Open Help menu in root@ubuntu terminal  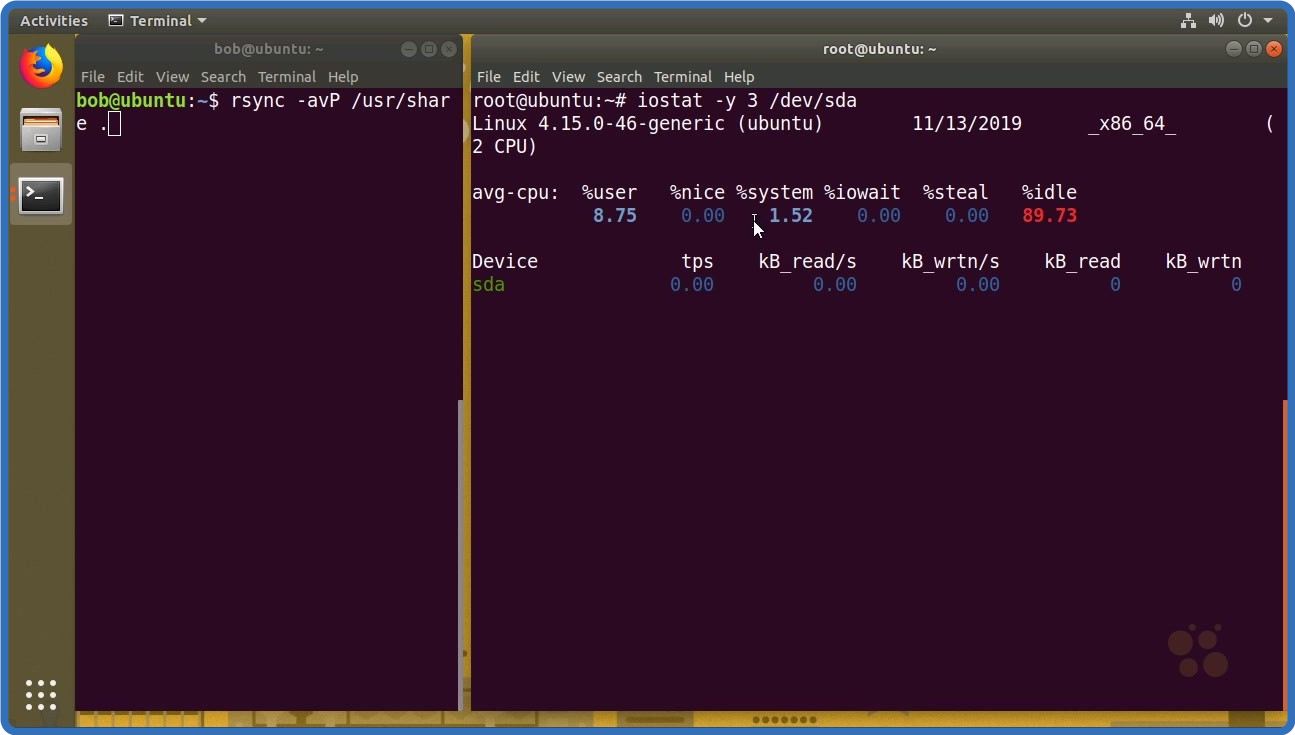pyautogui.click(x=739, y=76)
